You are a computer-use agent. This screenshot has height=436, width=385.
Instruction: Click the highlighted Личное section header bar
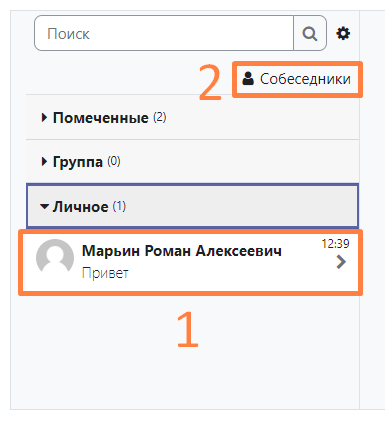pyautogui.click(x=192, y=206)
